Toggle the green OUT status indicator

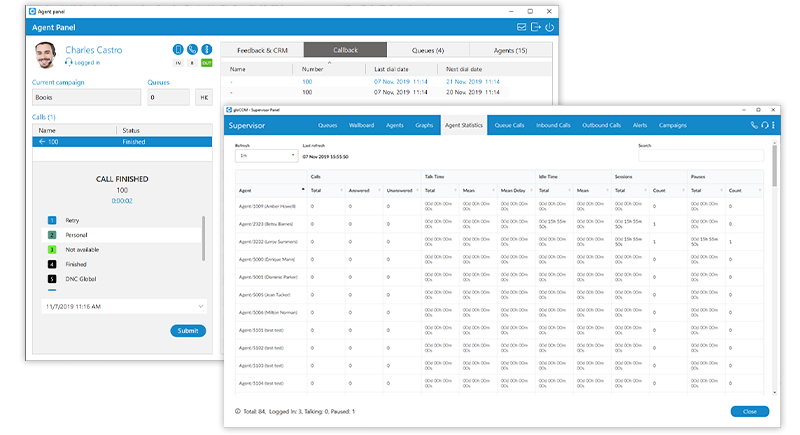click(x=206, y=62)
